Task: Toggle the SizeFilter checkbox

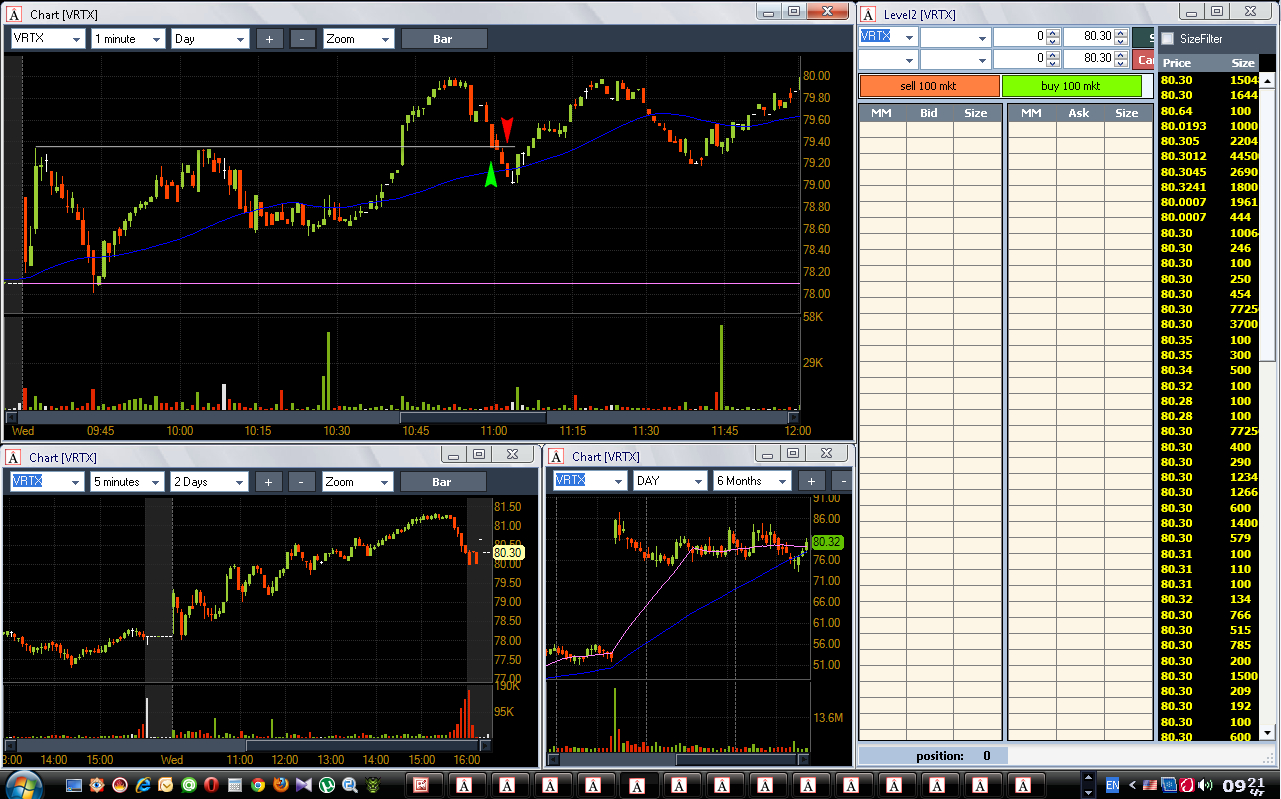Action: (x=1167, y=39)
